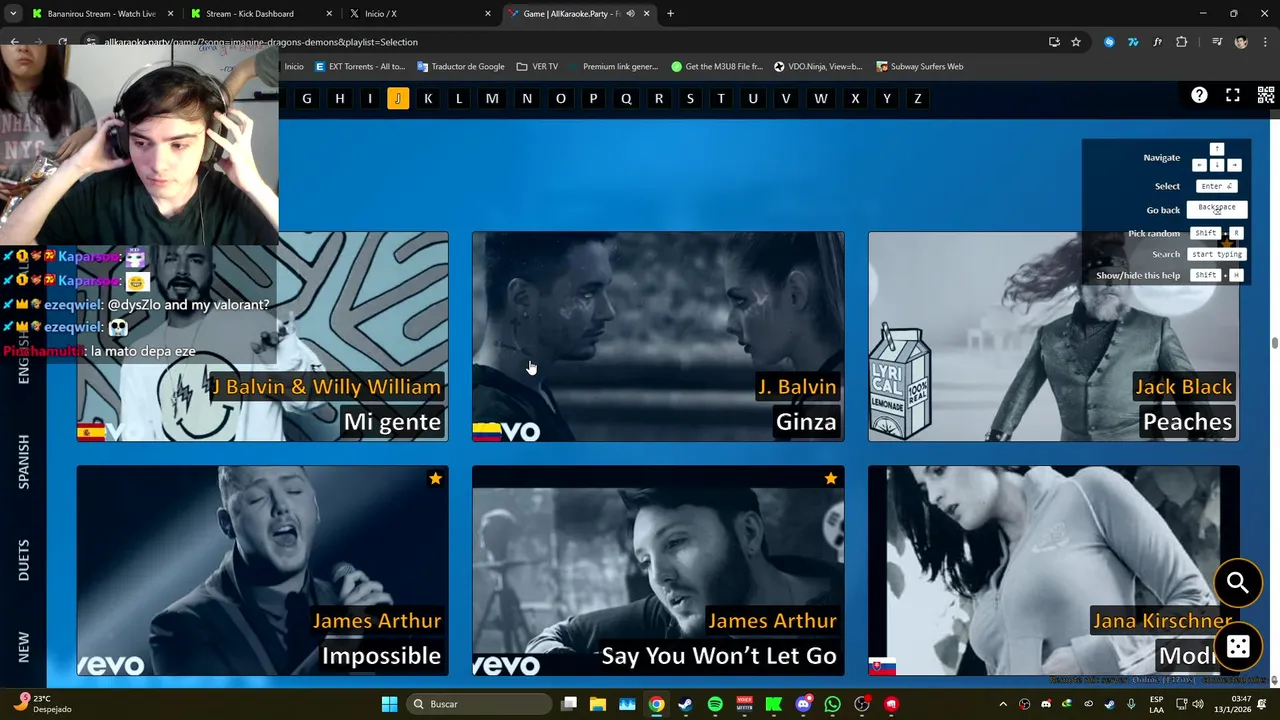Jump to letter Q songs
Screen dimensions: 1280x720
pos(626,98)
